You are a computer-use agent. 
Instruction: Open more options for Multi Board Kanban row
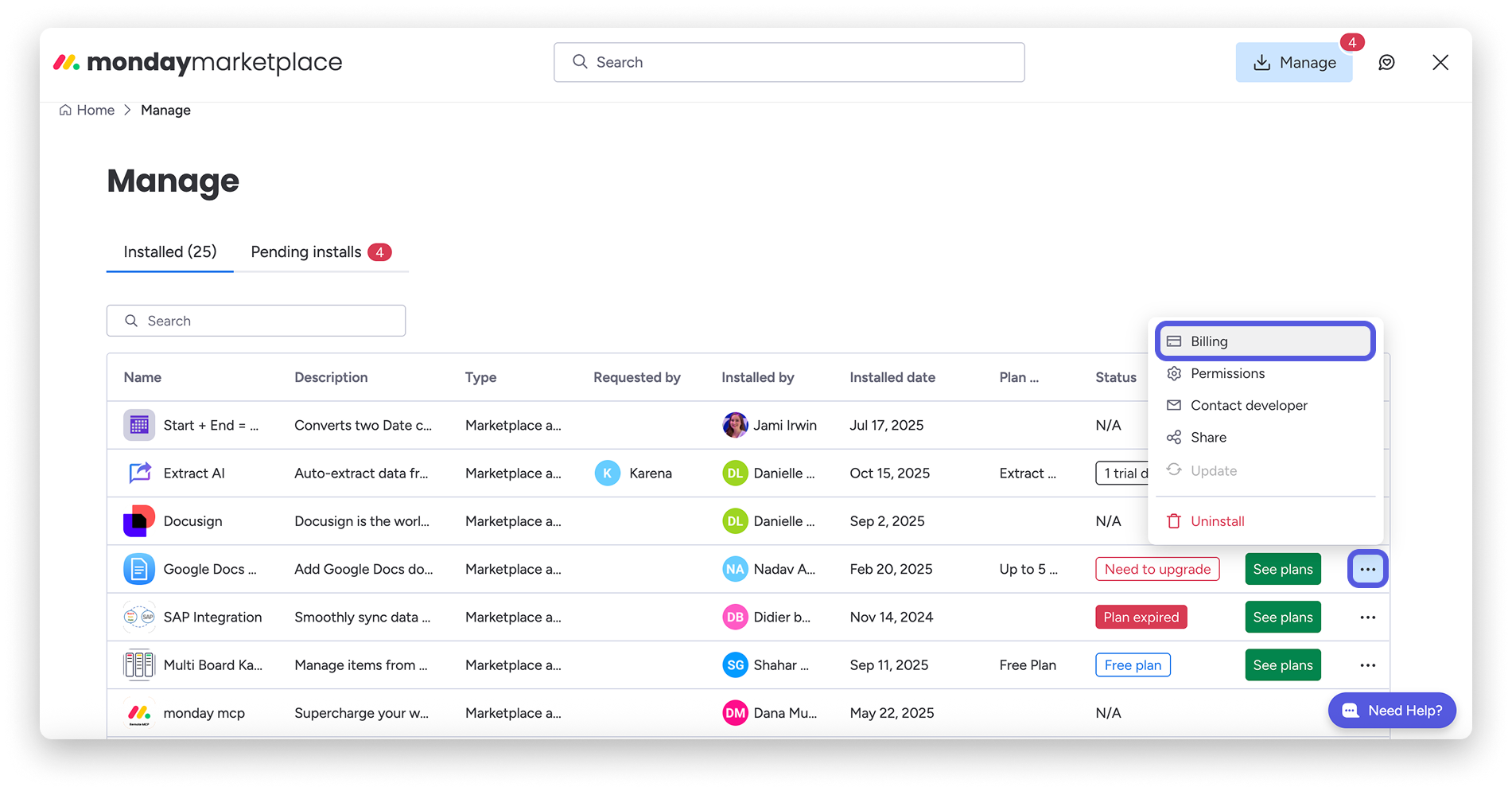[x=1368, y=664]
